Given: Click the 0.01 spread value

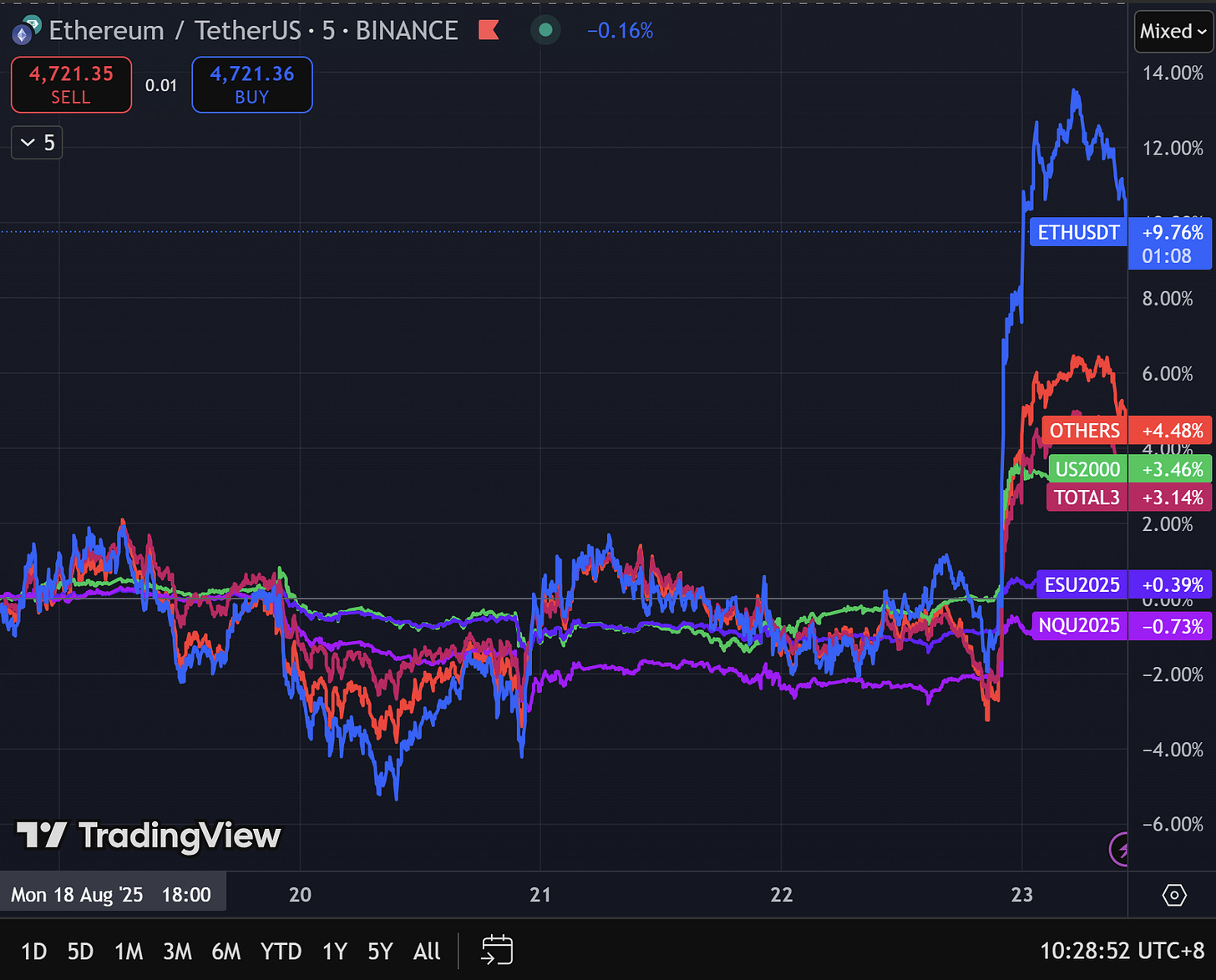Looking at the screenshot, I should point(161,85).
